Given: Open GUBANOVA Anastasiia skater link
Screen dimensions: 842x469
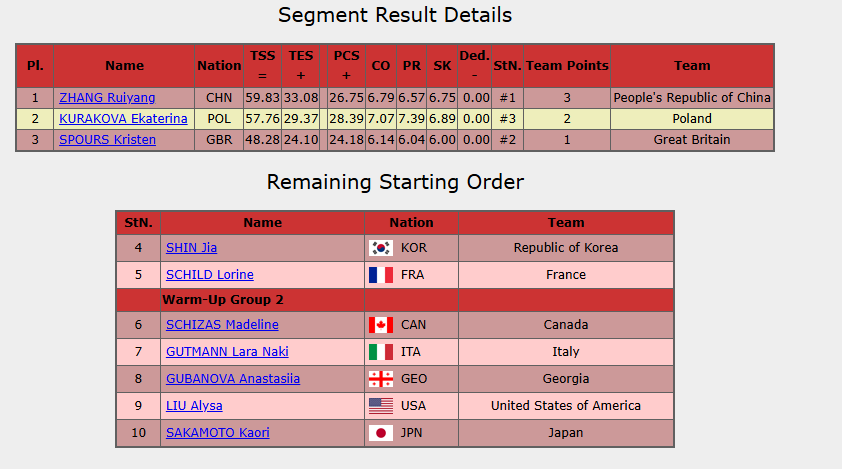Looking at the screenshot, I should [x=232, y=379].
